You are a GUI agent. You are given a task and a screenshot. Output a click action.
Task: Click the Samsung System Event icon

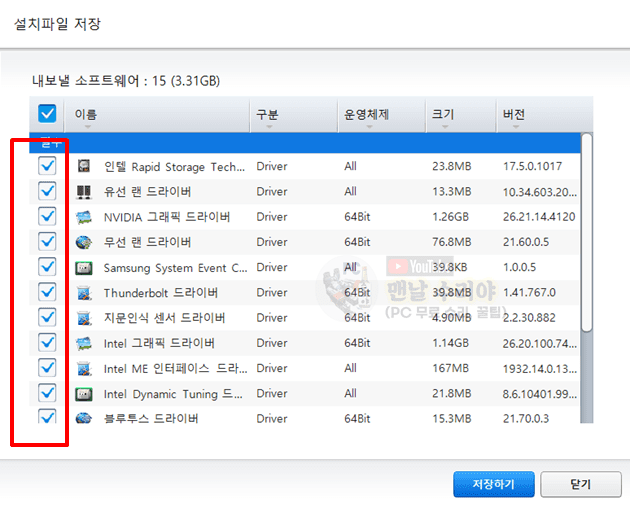click(x=84, y=268)
